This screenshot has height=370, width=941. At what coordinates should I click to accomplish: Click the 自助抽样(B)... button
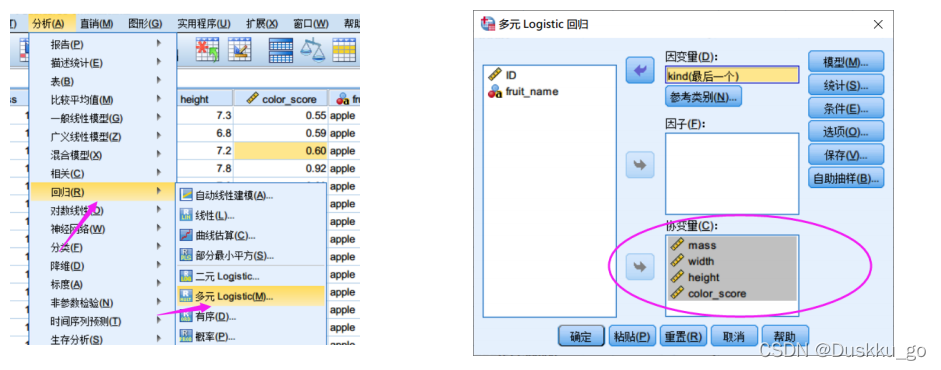(846, 178)
